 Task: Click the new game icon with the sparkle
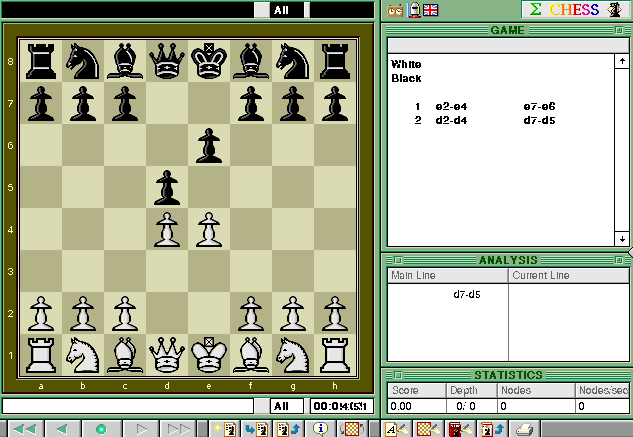[x=224, y=429]
